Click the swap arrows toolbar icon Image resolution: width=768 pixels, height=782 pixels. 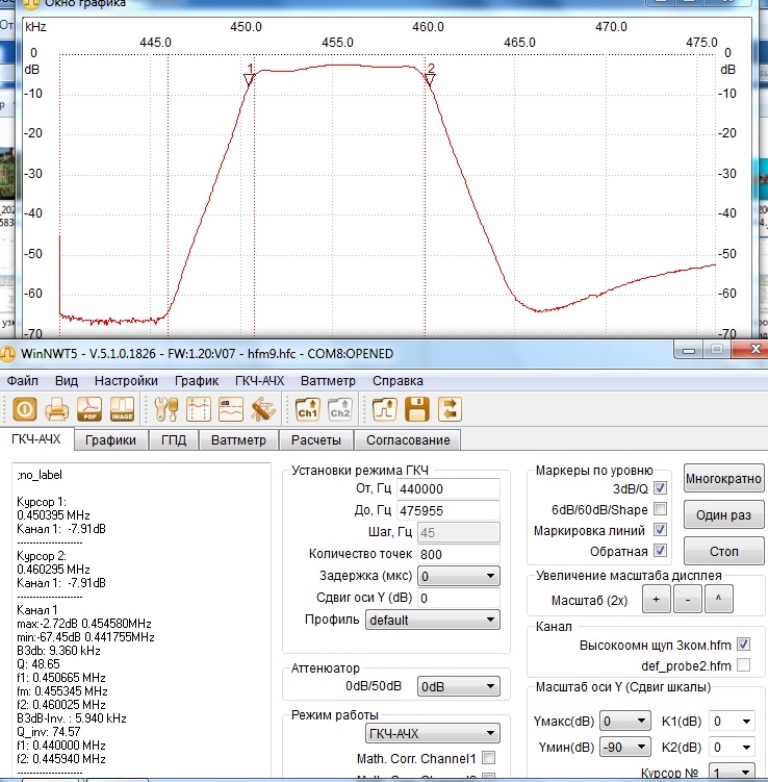click(450, 409)
